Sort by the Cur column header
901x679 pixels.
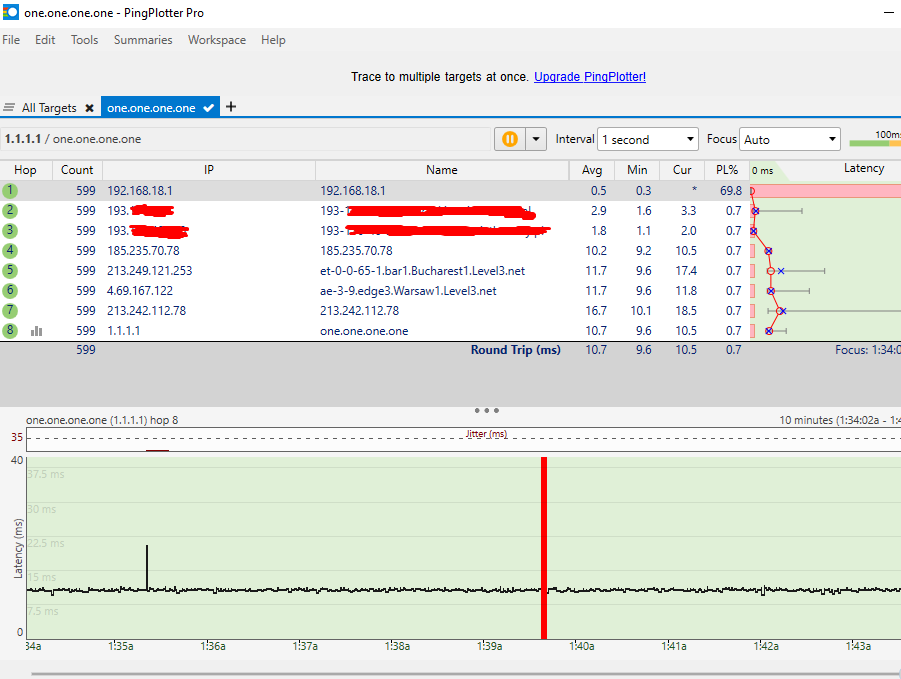pyautogui.click(x=682, y=170)
